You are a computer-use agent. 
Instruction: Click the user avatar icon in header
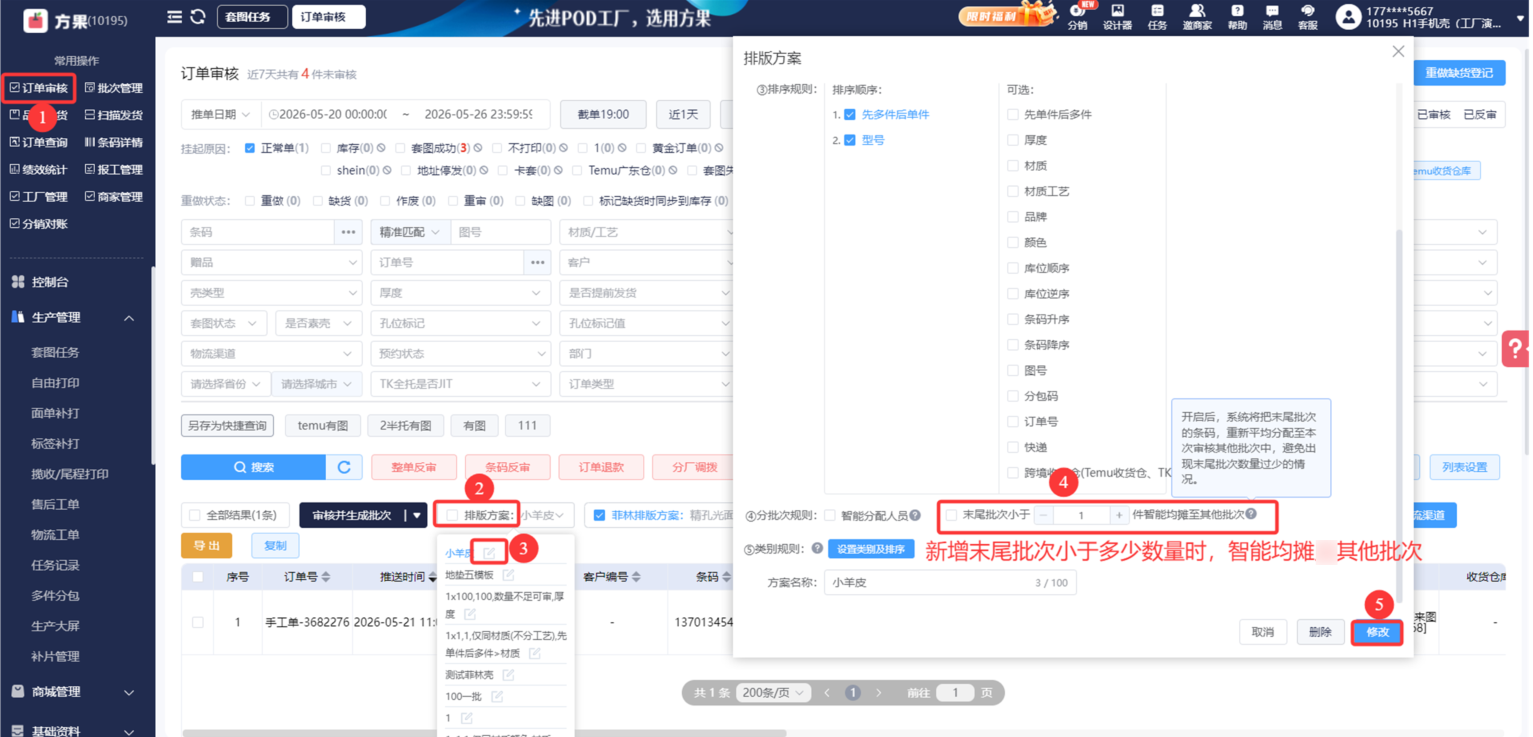tap(1348, 17)
